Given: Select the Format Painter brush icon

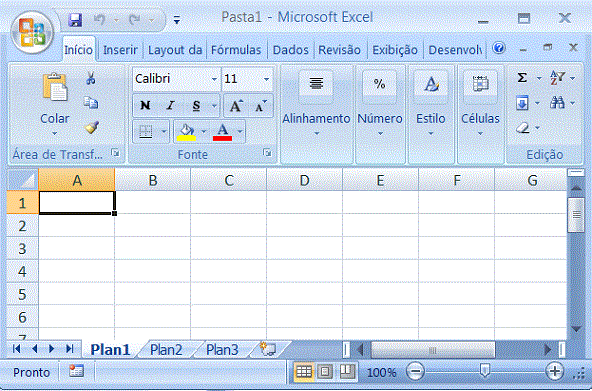Looking at the screenshot, I should click(91, 128).
